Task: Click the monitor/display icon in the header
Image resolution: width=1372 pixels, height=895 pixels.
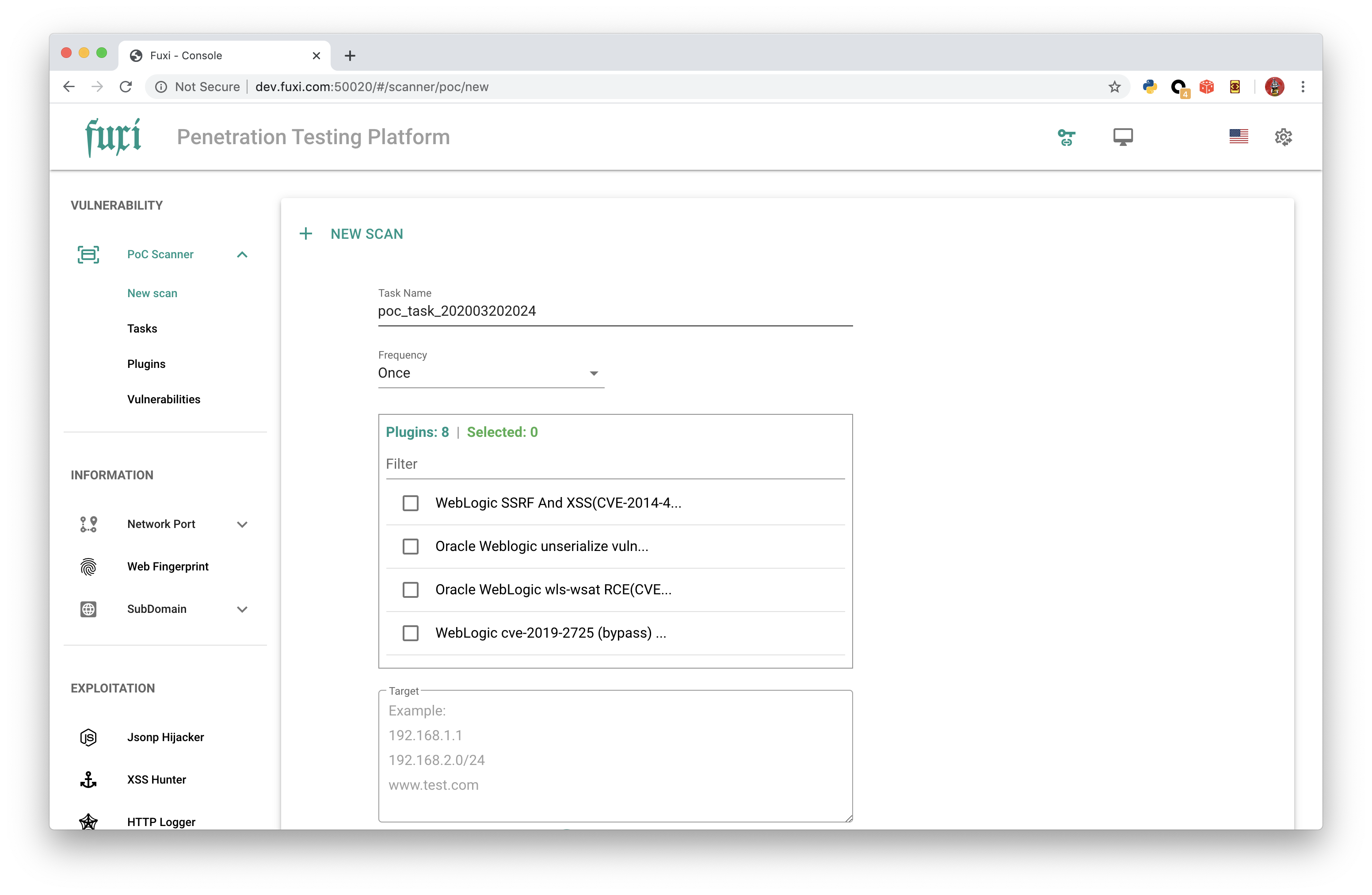Action: [1121, 137]
